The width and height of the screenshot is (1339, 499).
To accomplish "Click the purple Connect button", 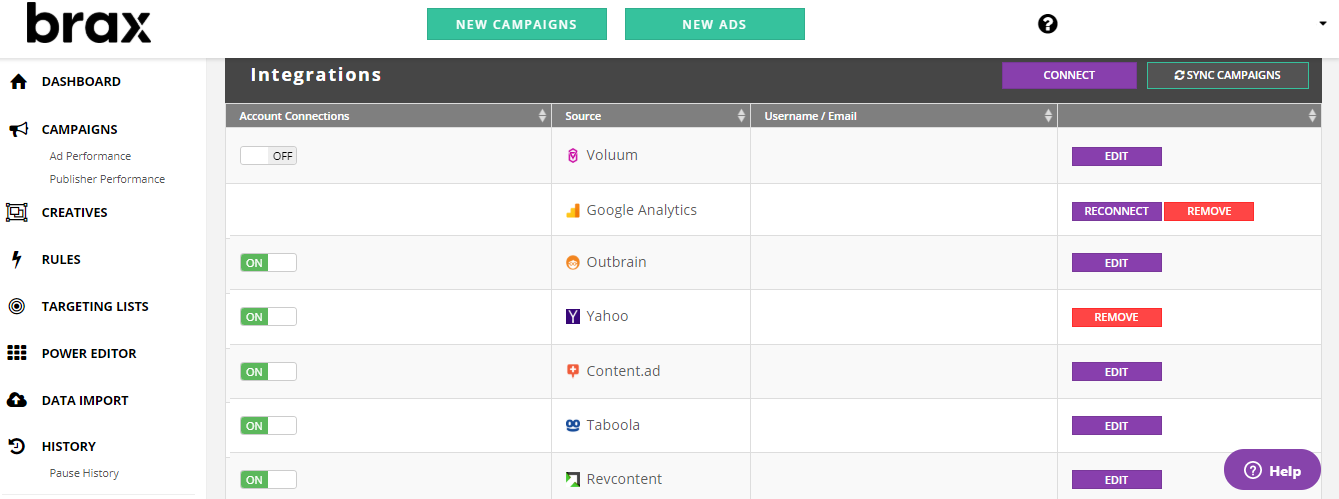I will [1069, 76].
